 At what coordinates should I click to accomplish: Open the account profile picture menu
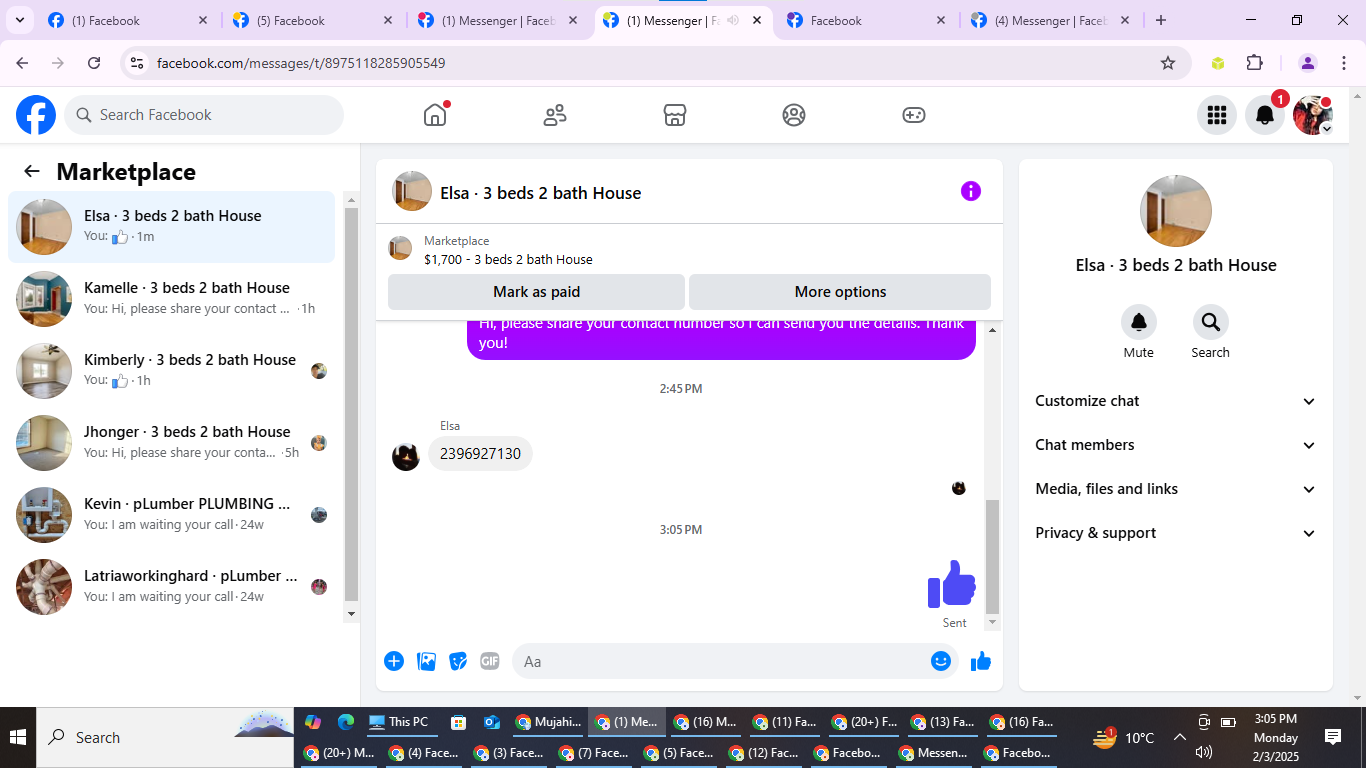[1313, 115]
